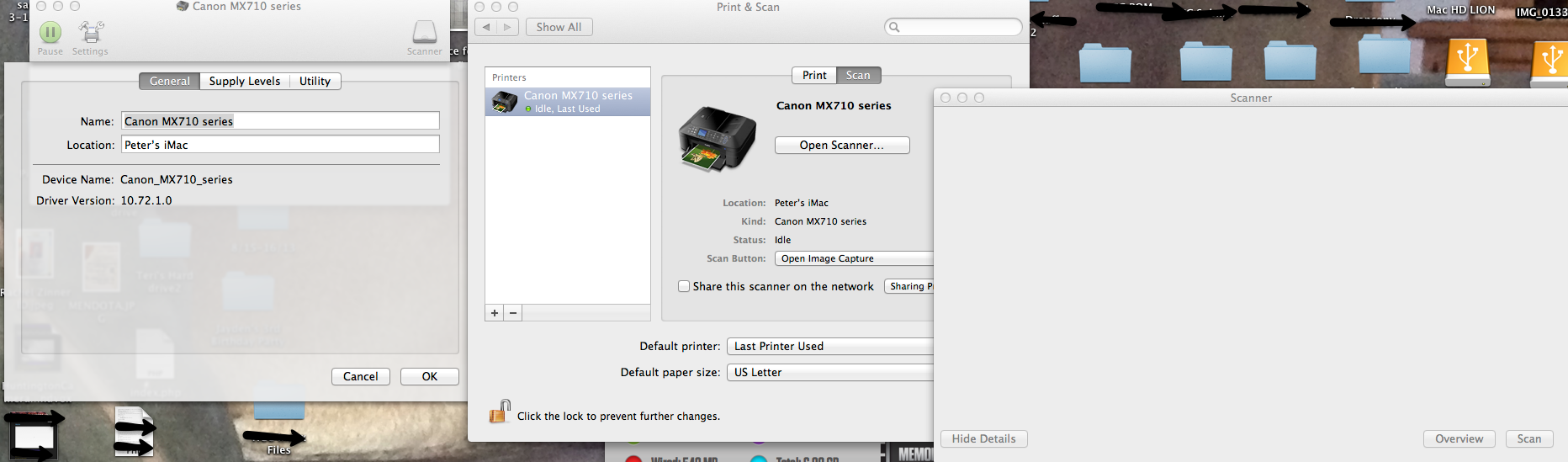The image size is (1568, 462).
Task: Open the printer Settings icon
Action: click(x=91, y=33)
